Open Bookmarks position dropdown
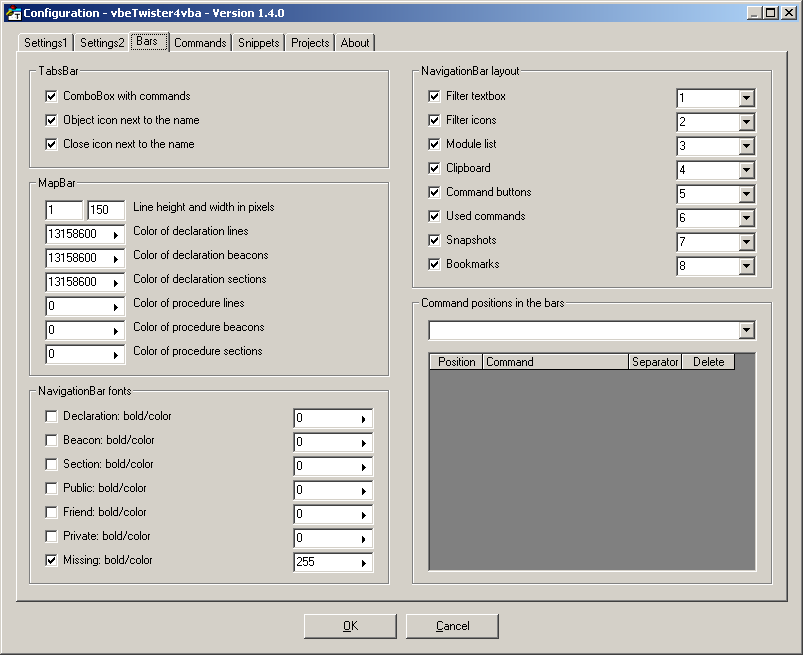 [x=747, y=266]
